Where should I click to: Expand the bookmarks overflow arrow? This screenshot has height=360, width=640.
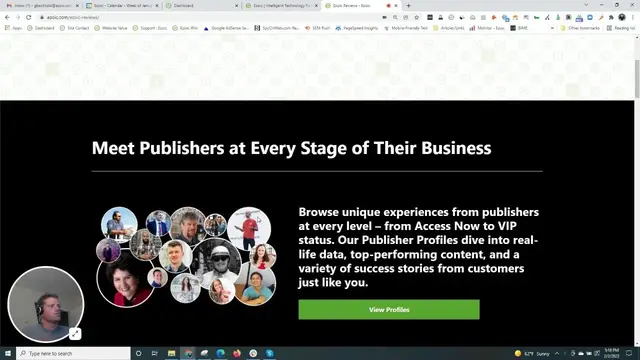point(552,28)
